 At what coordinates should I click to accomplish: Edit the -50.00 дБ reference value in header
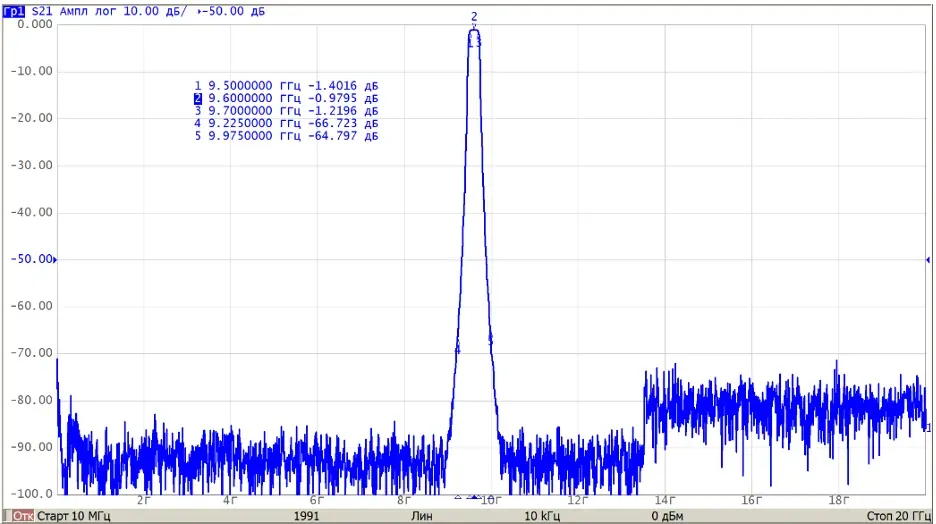click(x=233, y=11)
